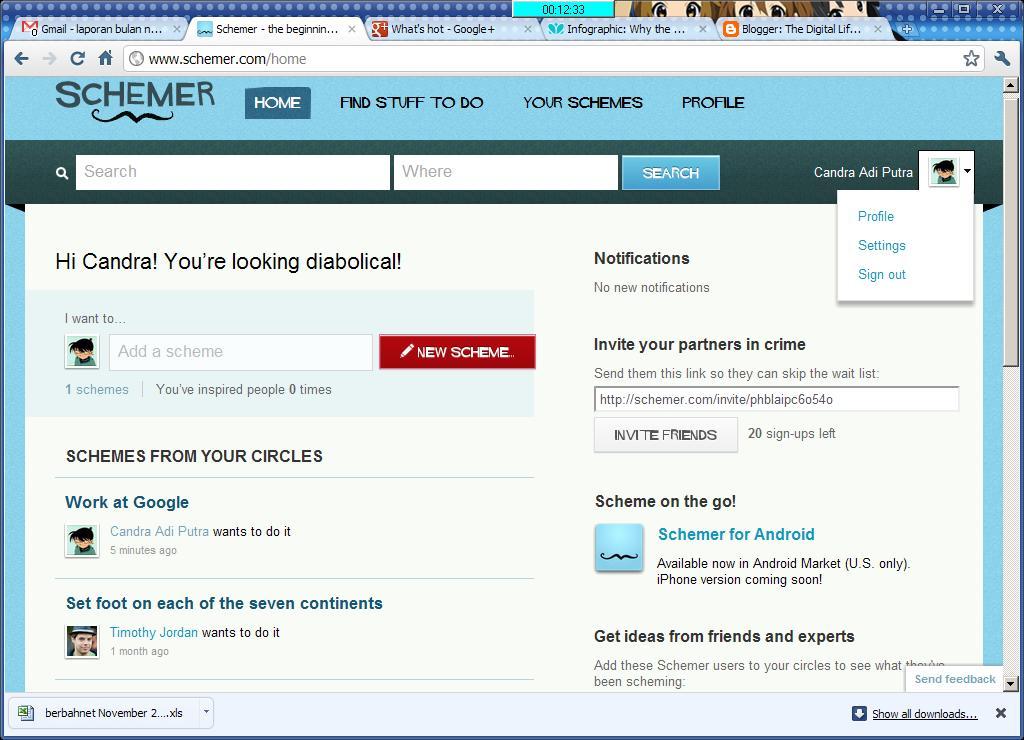Close the Gmail tab

(176, 29)
